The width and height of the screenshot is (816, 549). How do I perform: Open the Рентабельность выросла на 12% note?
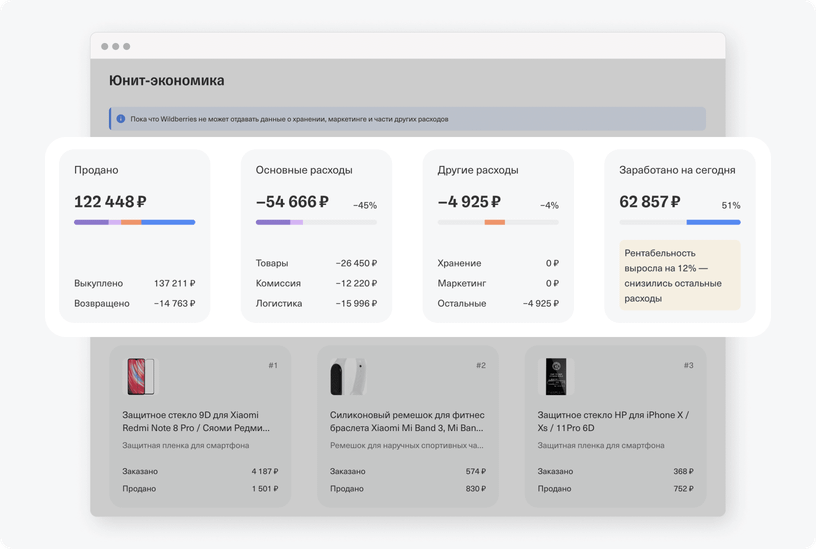tap(680, 275)
